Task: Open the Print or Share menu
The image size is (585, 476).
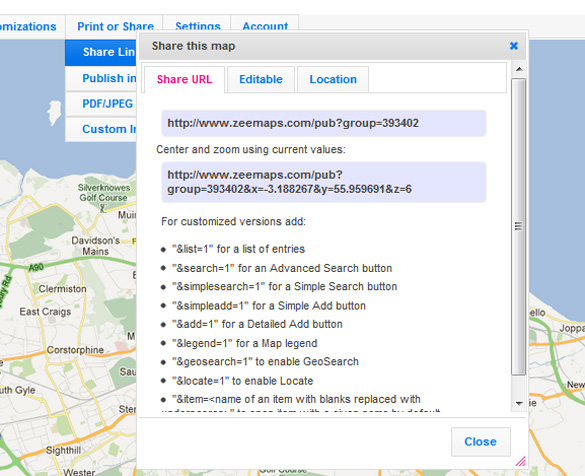Action: pos(115,26)
